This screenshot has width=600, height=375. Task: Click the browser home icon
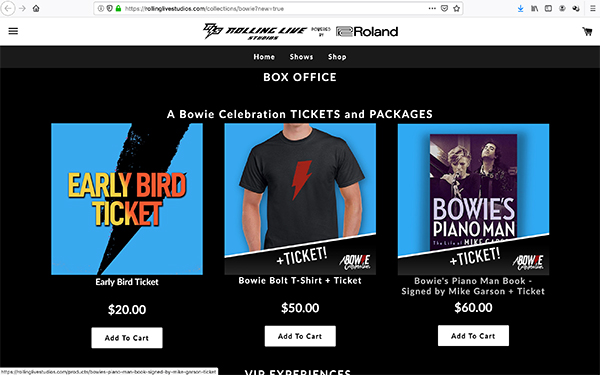36,8
